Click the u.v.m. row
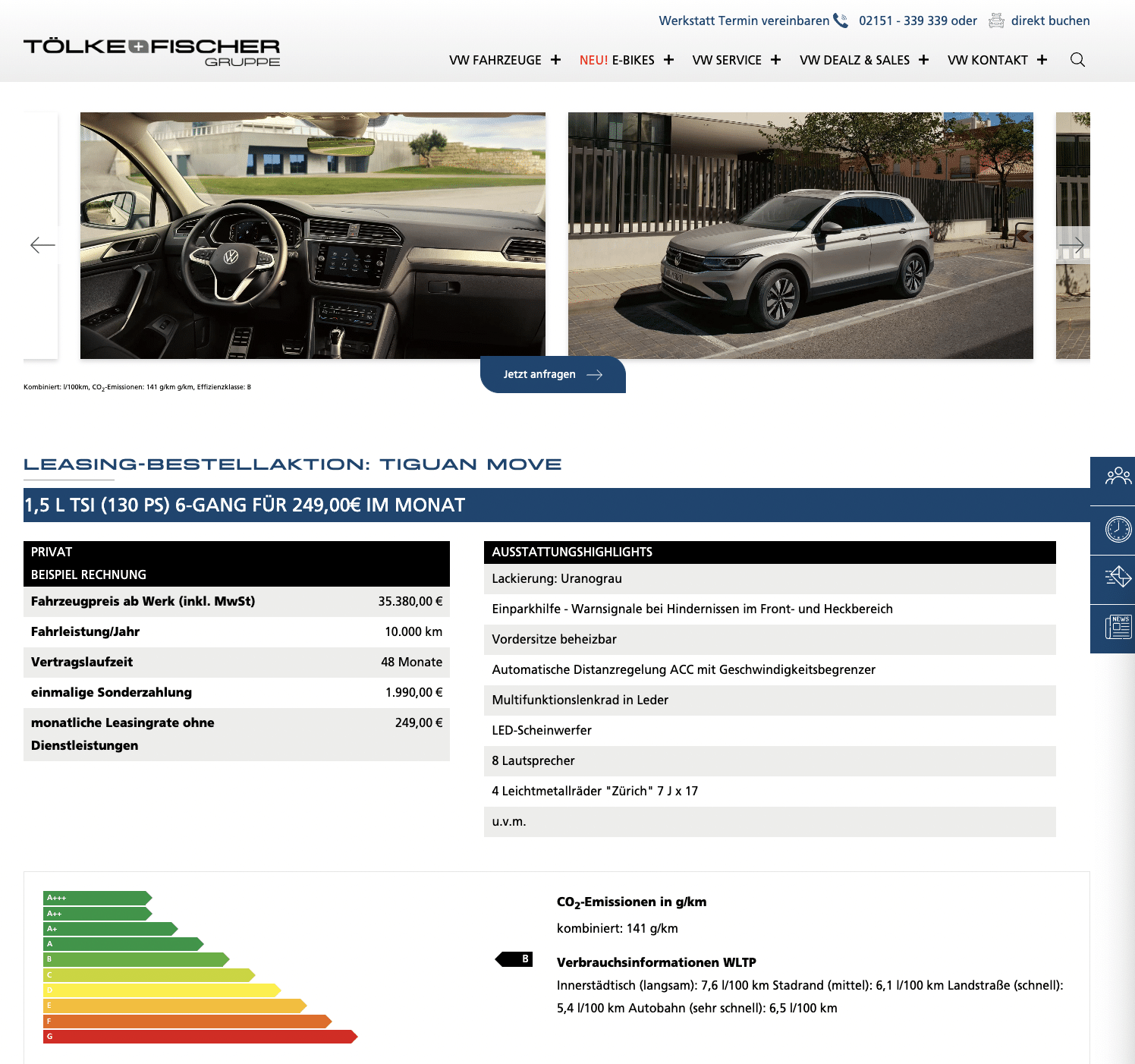 tap(770, 822)
